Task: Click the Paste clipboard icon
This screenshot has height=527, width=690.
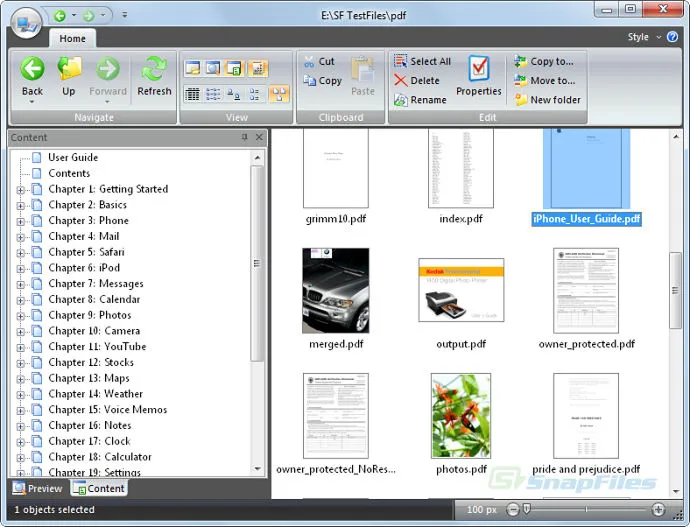Action: (363, 70)
